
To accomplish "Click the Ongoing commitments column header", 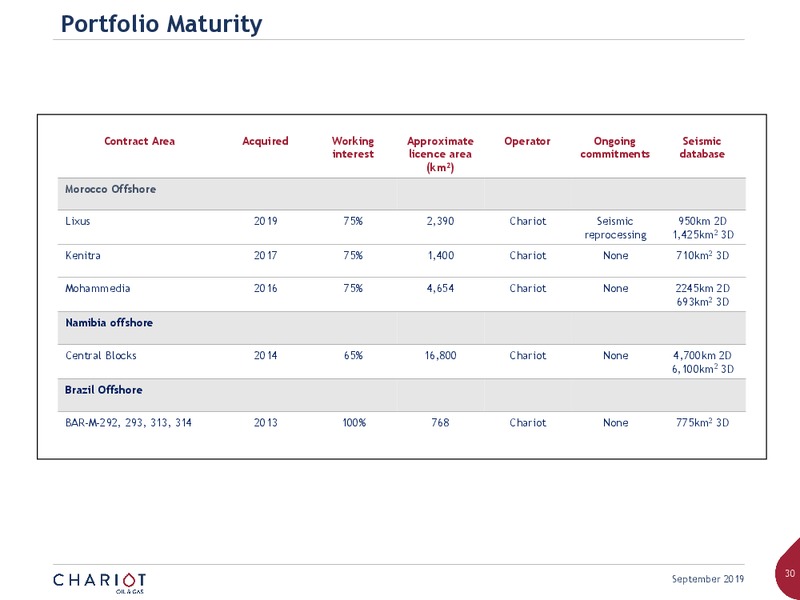I will click(615, 147).
